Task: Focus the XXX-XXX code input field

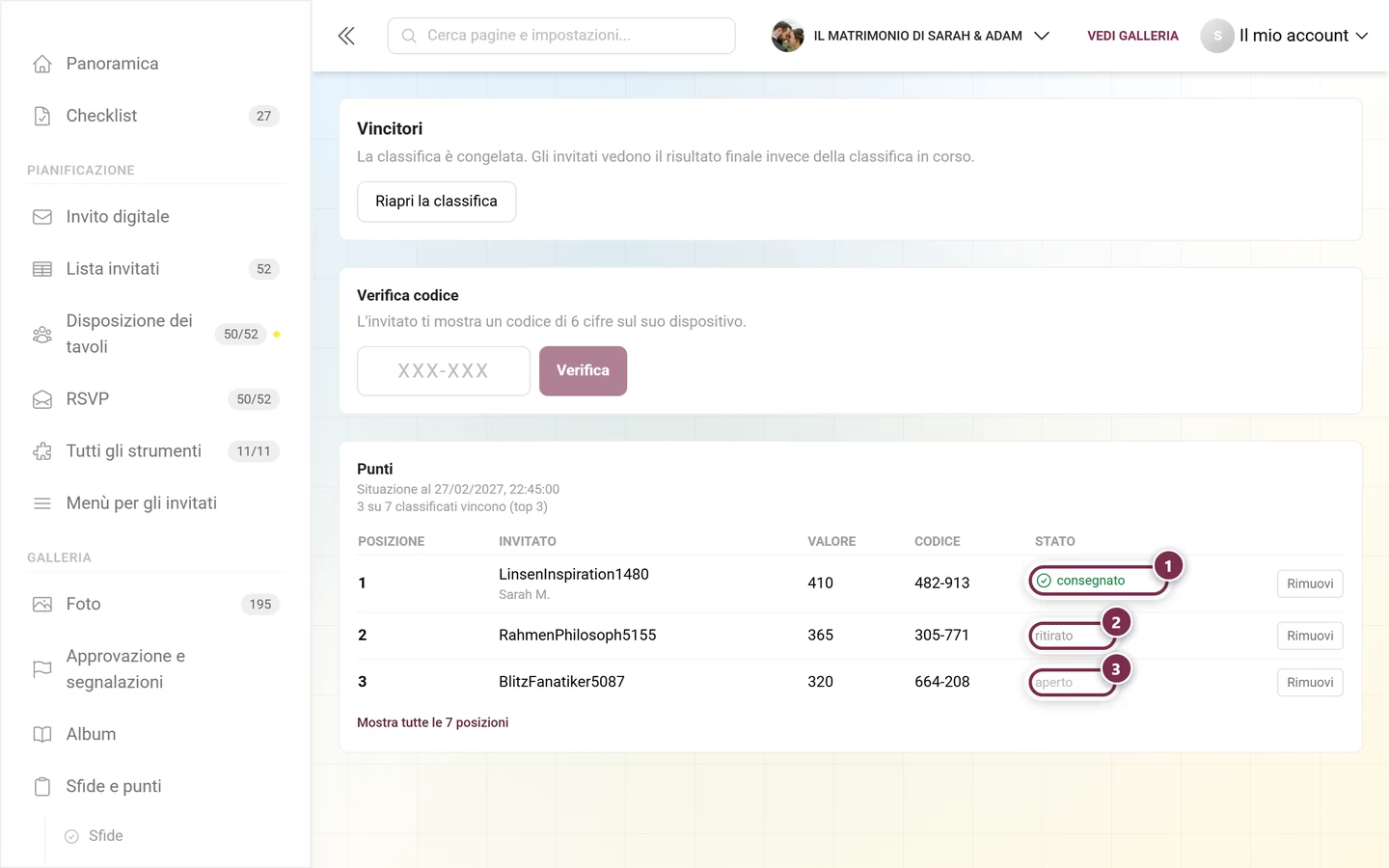Action: click(444, 370)
